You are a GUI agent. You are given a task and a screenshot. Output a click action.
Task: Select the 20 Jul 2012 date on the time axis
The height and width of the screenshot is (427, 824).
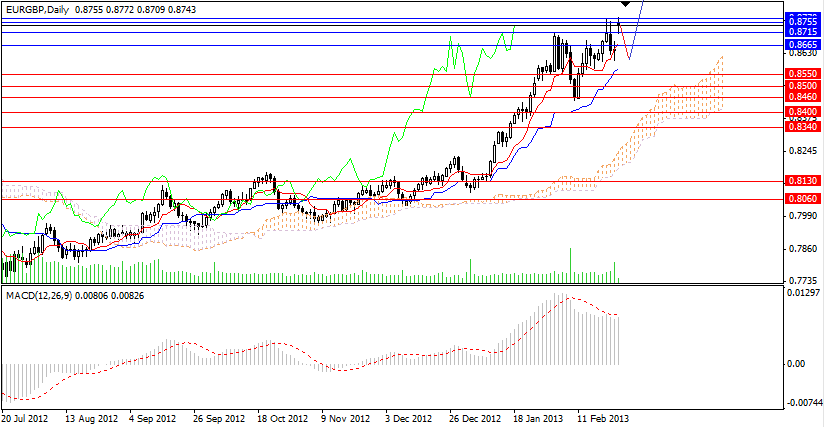[x=24, y=418]
